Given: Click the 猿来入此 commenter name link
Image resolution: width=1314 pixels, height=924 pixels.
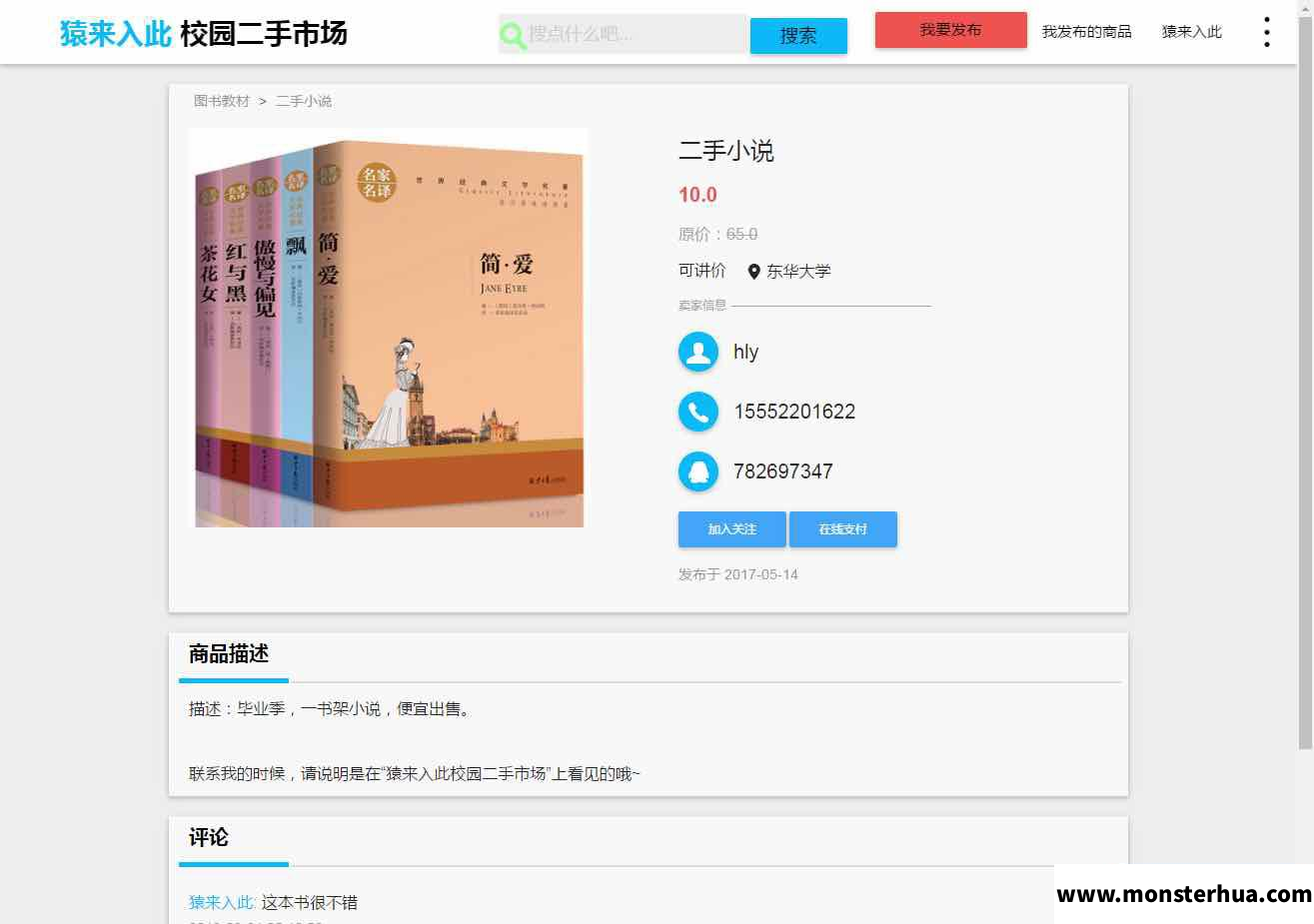Looking at the screenshot, I should pyautogui.click(x=222, y=902).
